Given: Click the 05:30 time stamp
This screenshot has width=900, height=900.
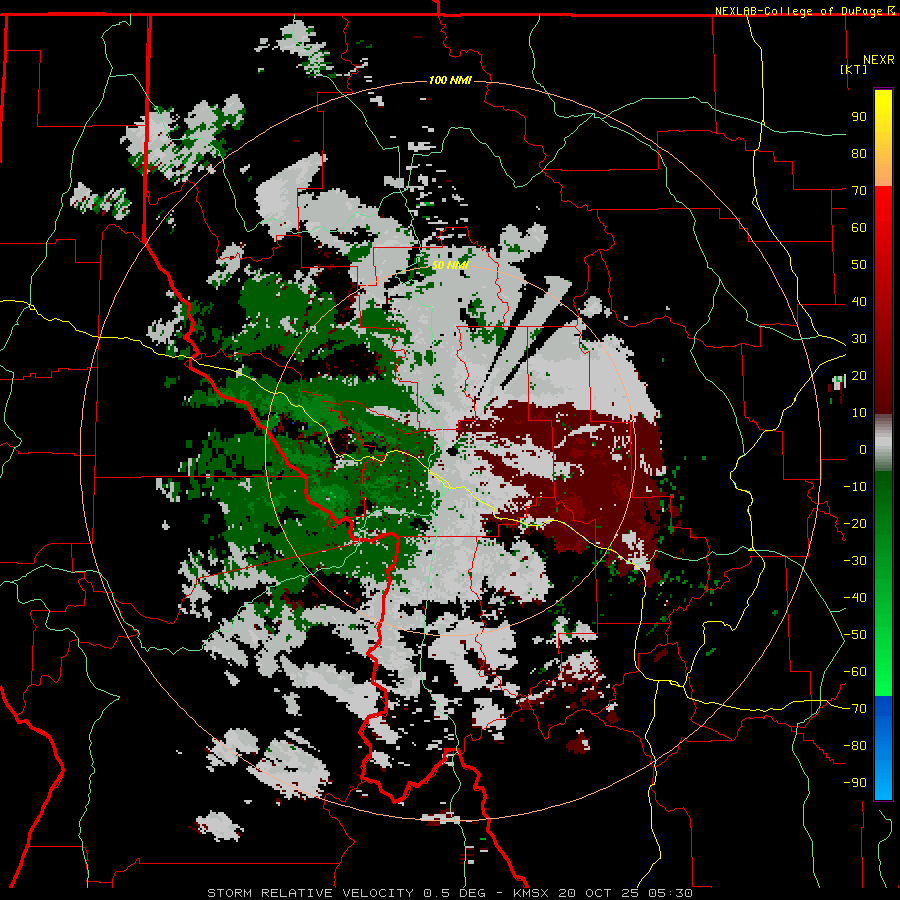Looking at the screenshot, I should (670, 893).
